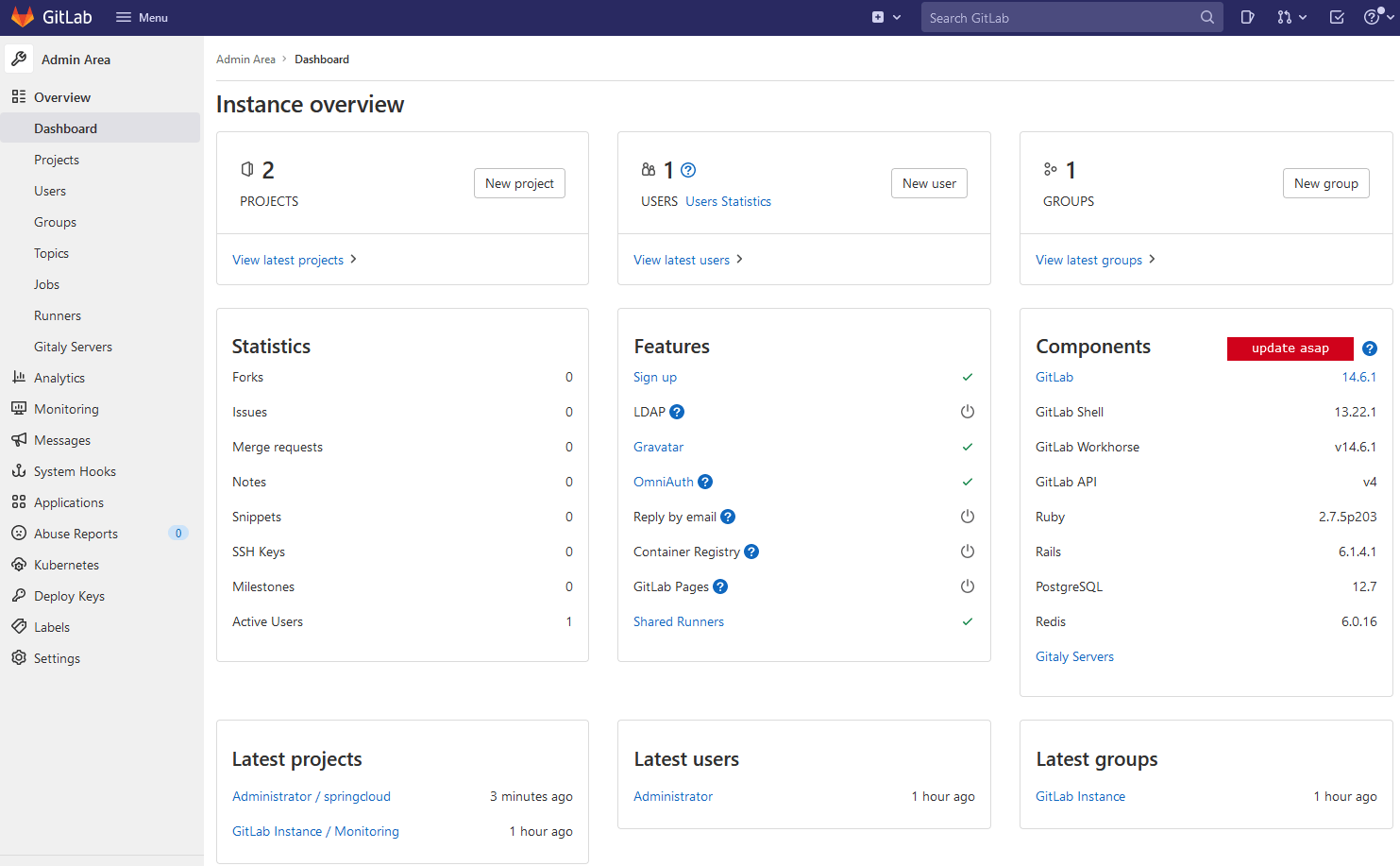Click the LDAP disabled power icon
1400x866 pixels.
(968, 412)
